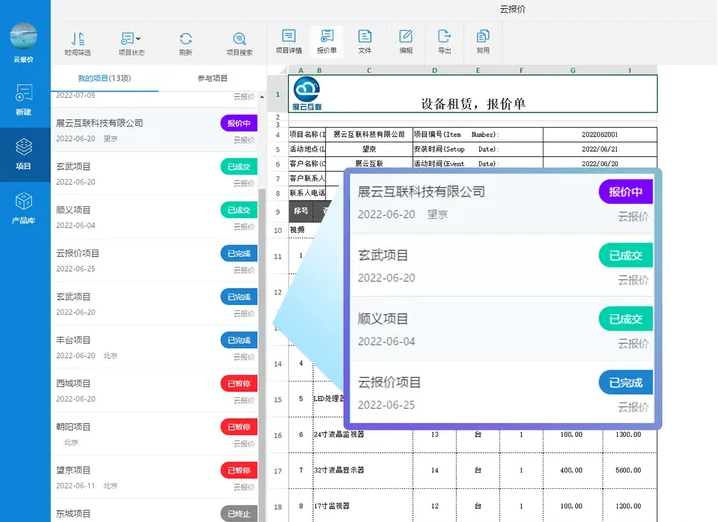Select the 丰台项目 row

pos(154,347)
